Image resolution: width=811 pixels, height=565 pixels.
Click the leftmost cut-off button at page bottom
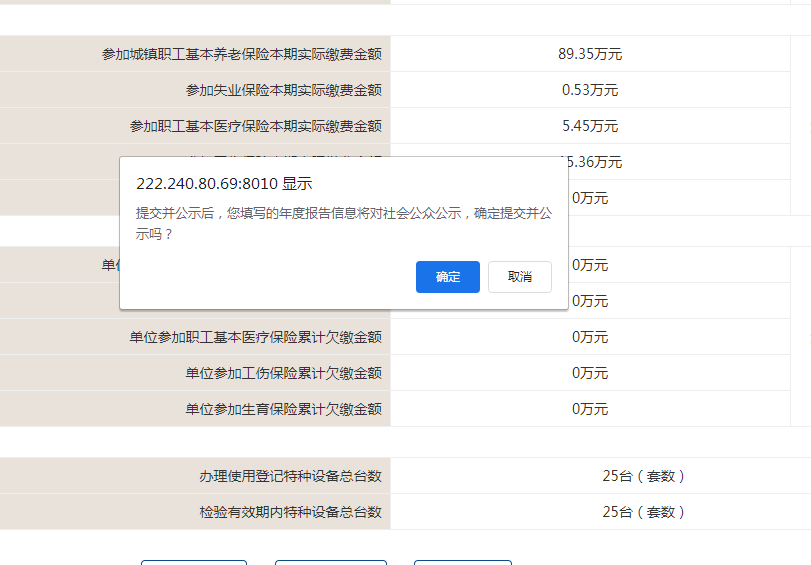point(193,562)
